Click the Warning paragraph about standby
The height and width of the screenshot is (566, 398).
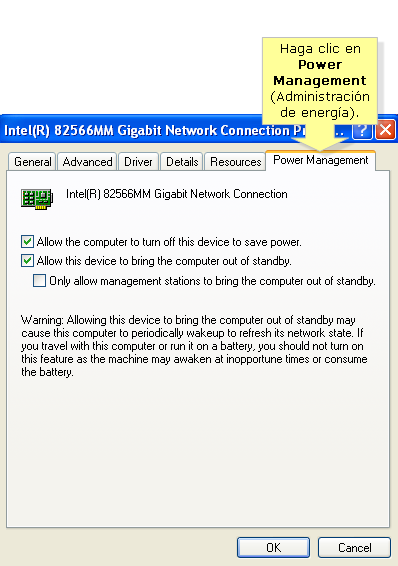(x=194, y=346)
